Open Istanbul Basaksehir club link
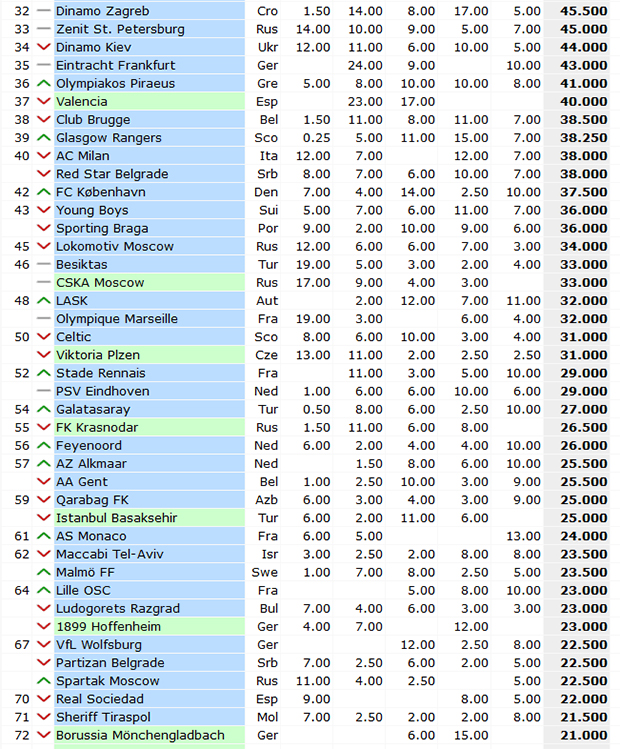This screenshot has width=620, height=749. coord(117,518)
